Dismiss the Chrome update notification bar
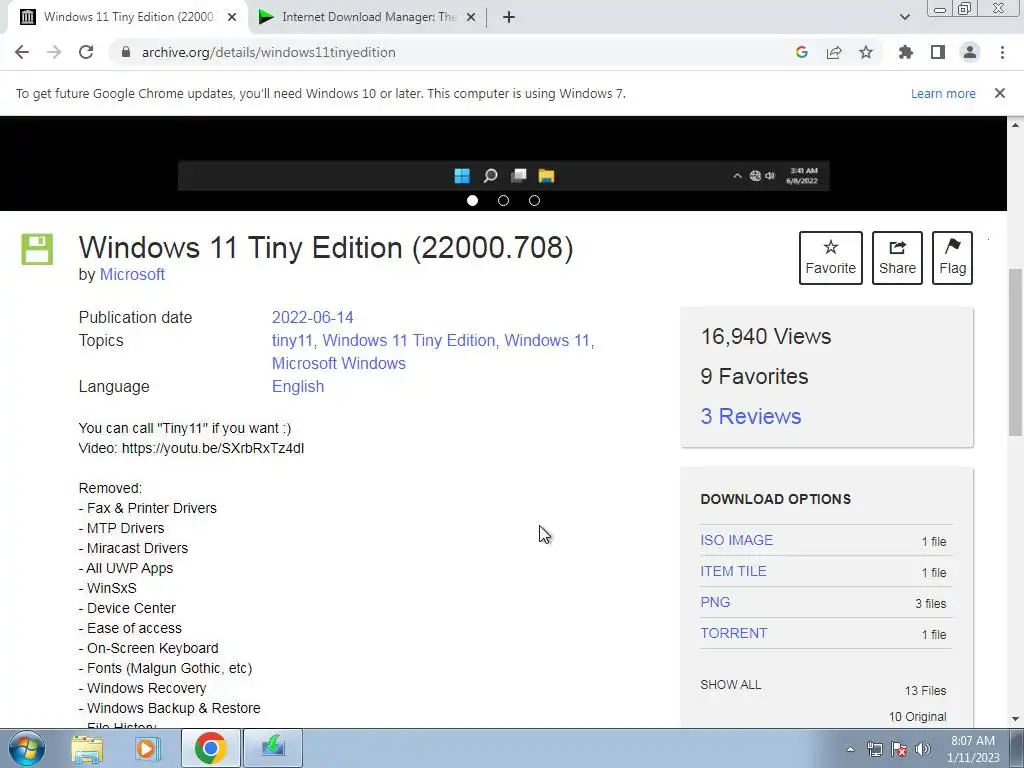This screenshot has width=1024, height=768. (x=1000, y=93)
